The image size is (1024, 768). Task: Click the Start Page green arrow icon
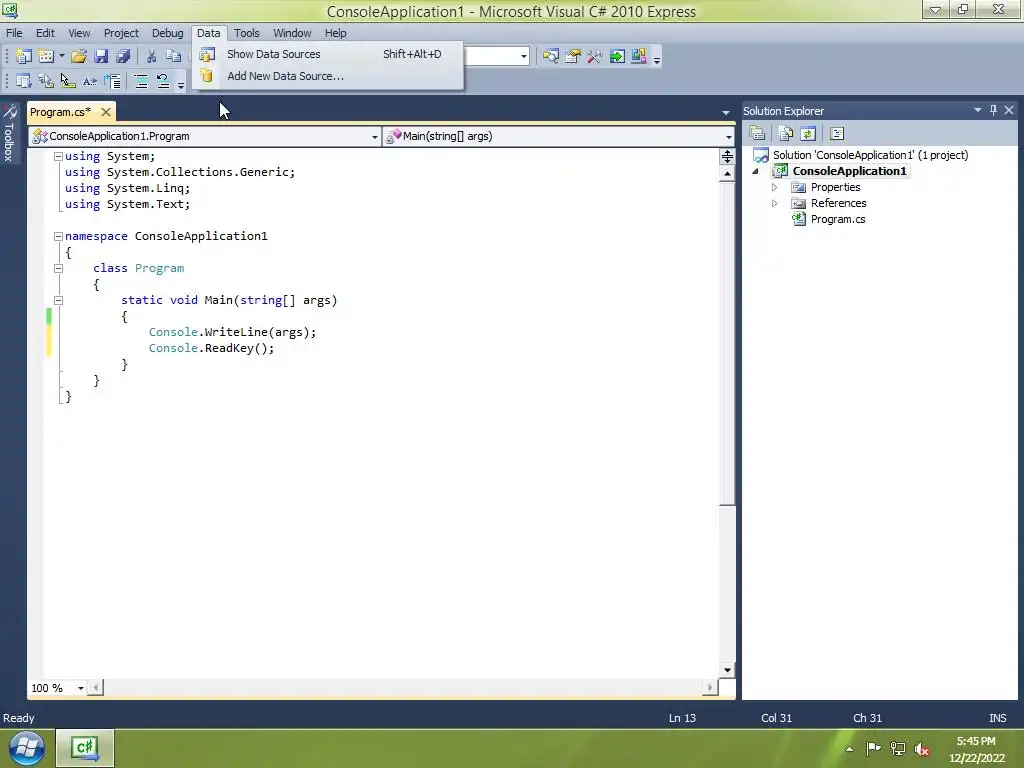(x=616, y=57)
